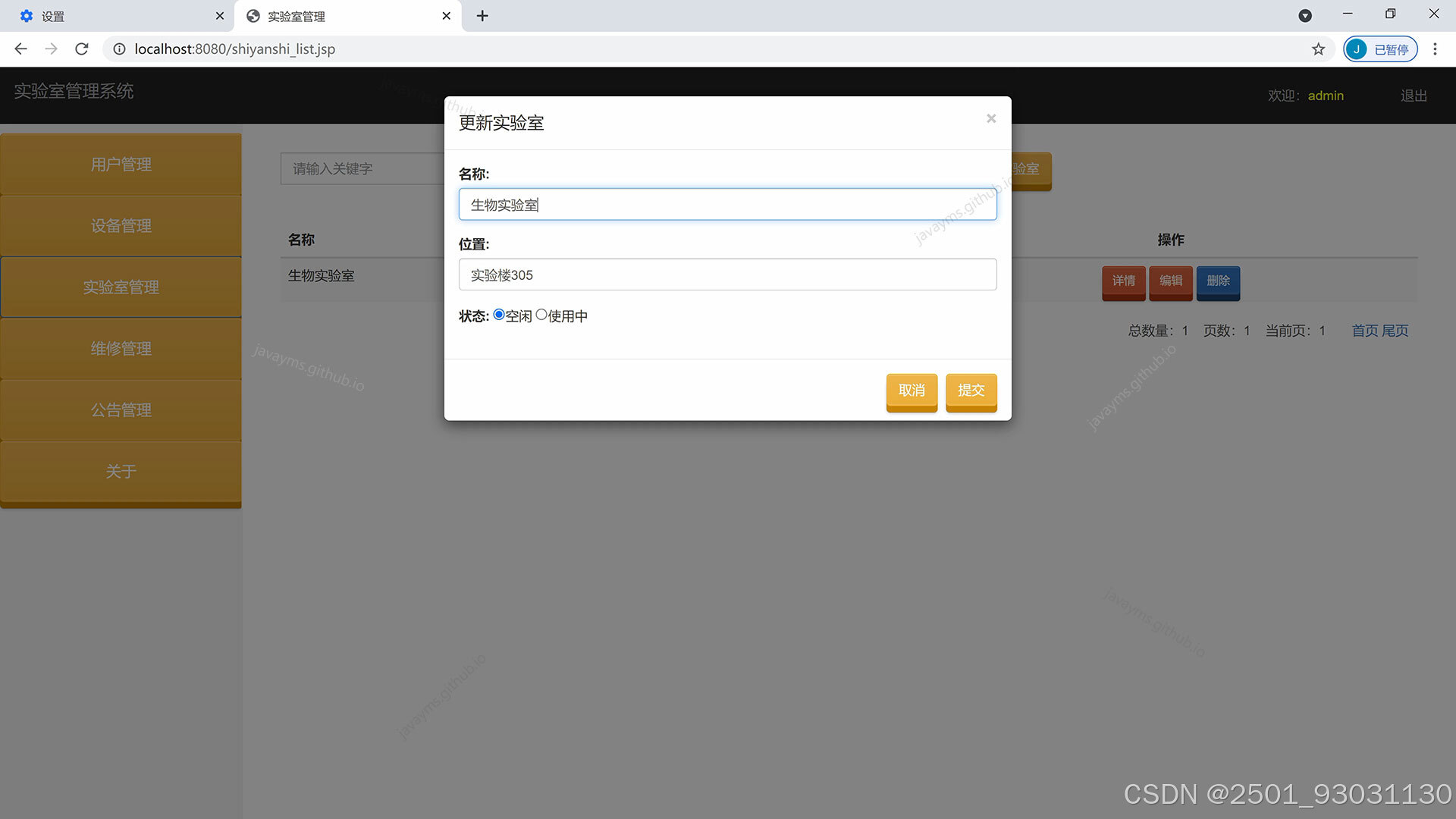This screenshot has height=819, width=1456.
Task: View 详情 for 生物实验室
Action: click(1124, 282)
